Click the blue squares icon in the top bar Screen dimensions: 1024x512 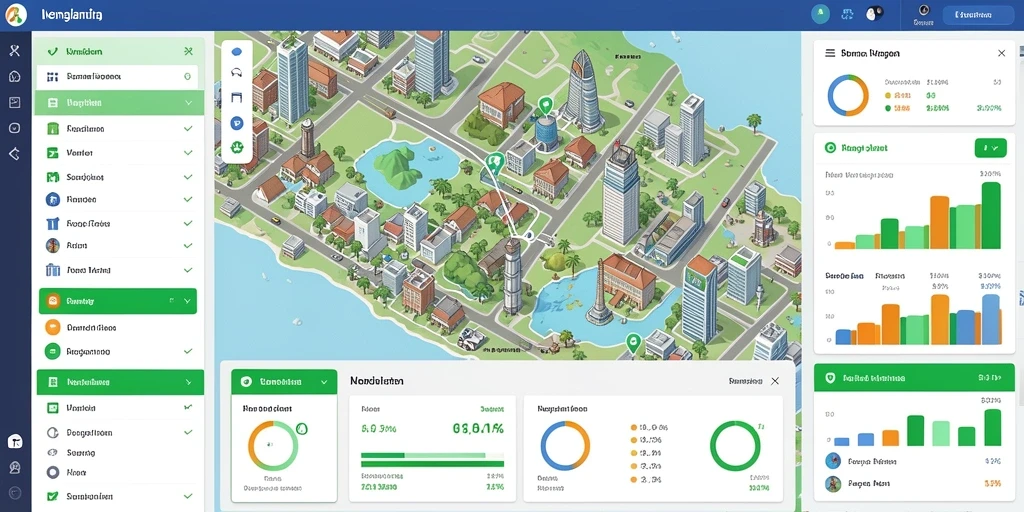click(848, 14)
